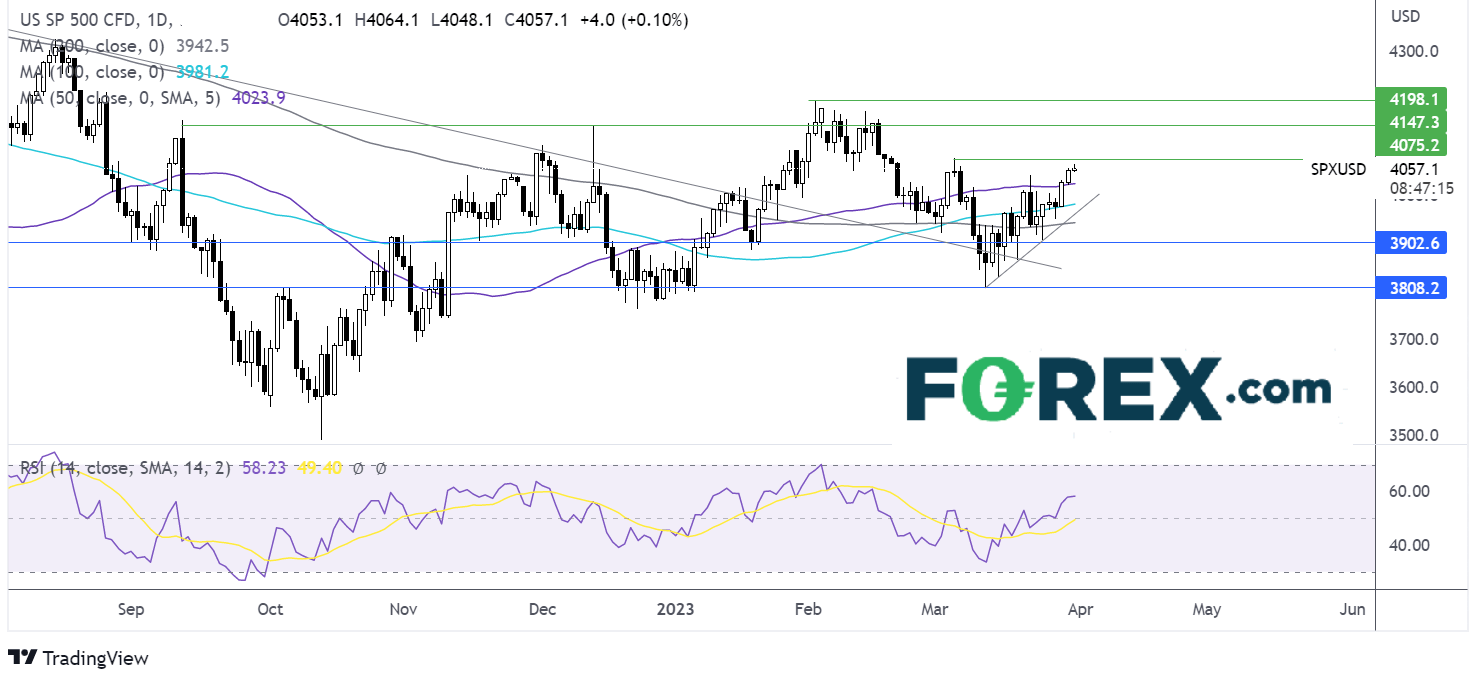1483x684 pixels.
Task: Click the Sep label on time axis
Action: click(131, 609)
